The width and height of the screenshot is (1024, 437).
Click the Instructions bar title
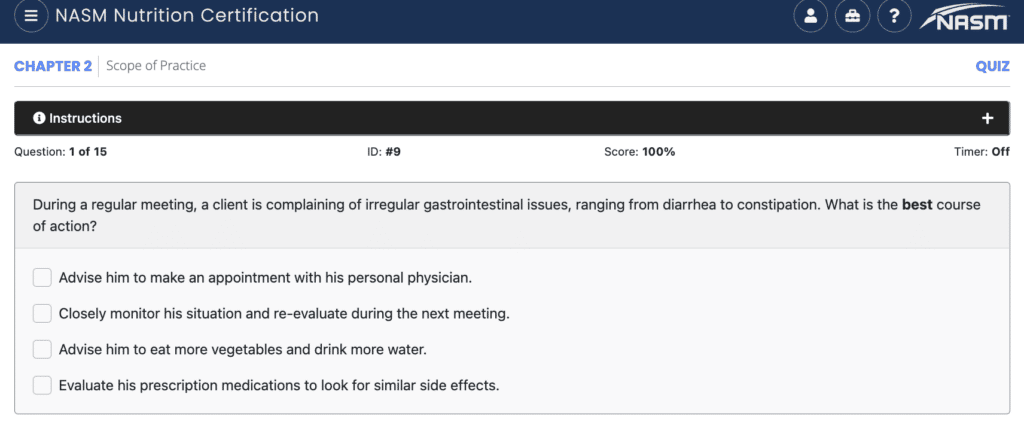click(85, 118)
